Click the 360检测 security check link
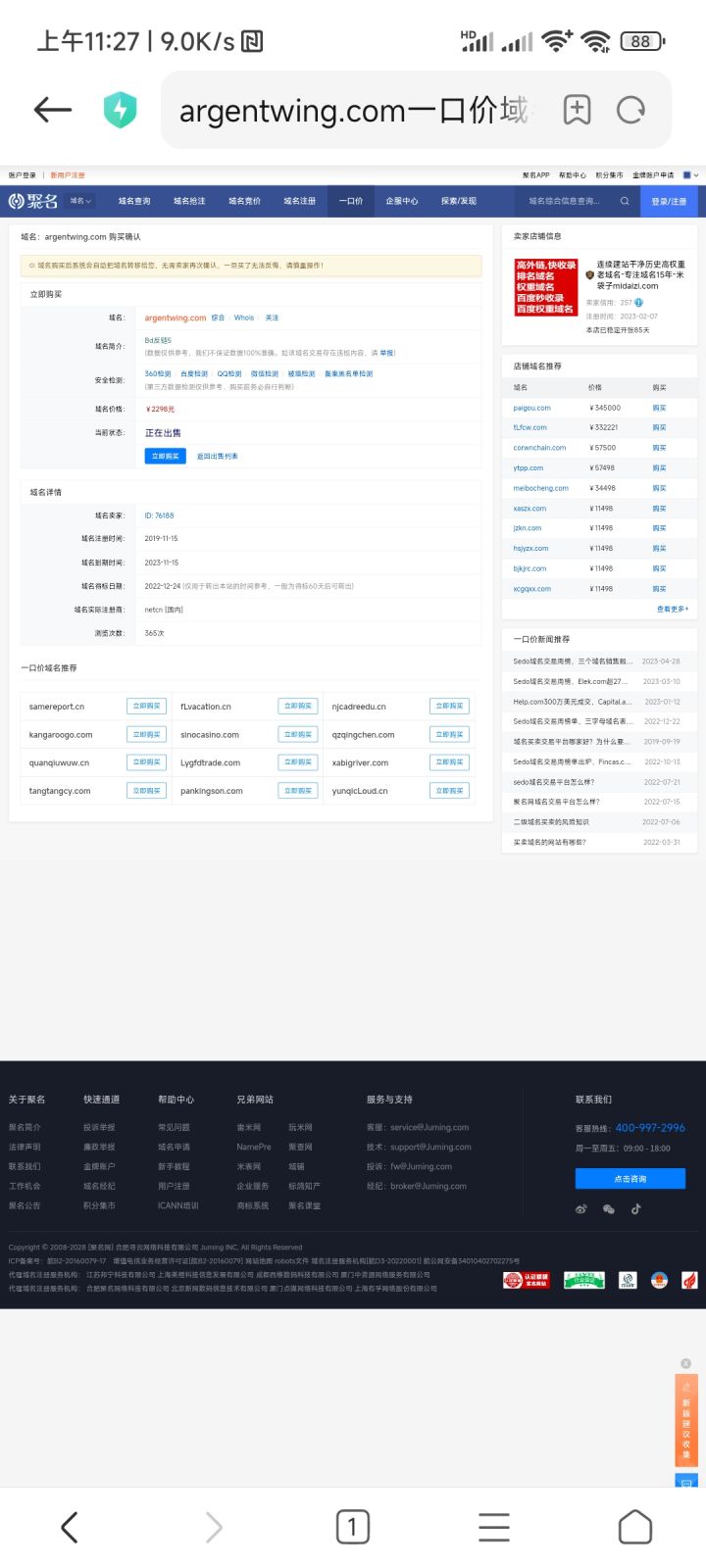 158,373
